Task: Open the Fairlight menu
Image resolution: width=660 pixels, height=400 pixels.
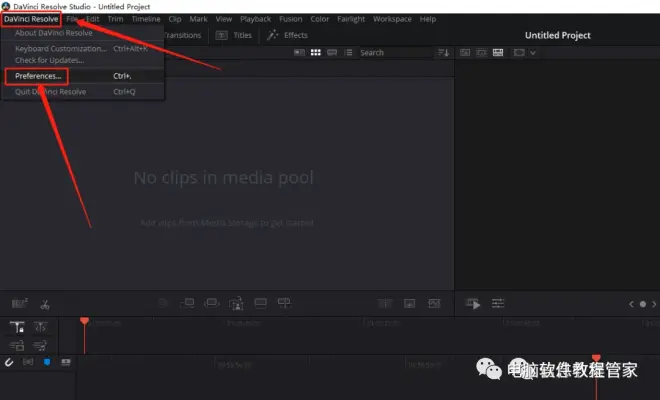Action: [351, 19]
